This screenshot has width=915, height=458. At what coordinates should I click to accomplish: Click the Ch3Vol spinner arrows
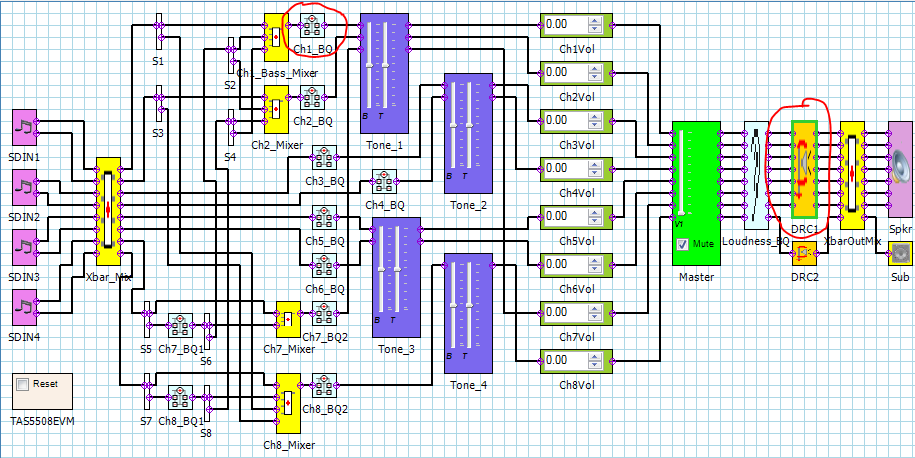pos(594,121)
